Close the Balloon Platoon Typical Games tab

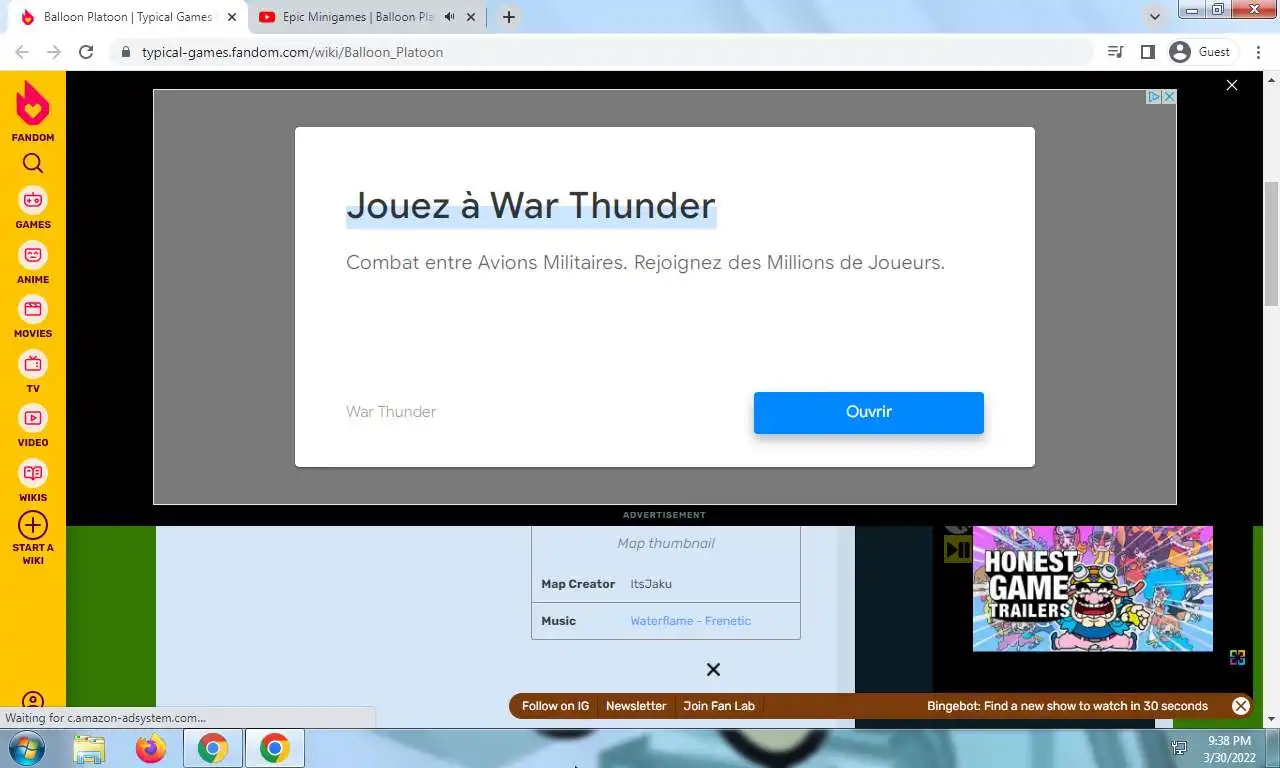[232, 17]
